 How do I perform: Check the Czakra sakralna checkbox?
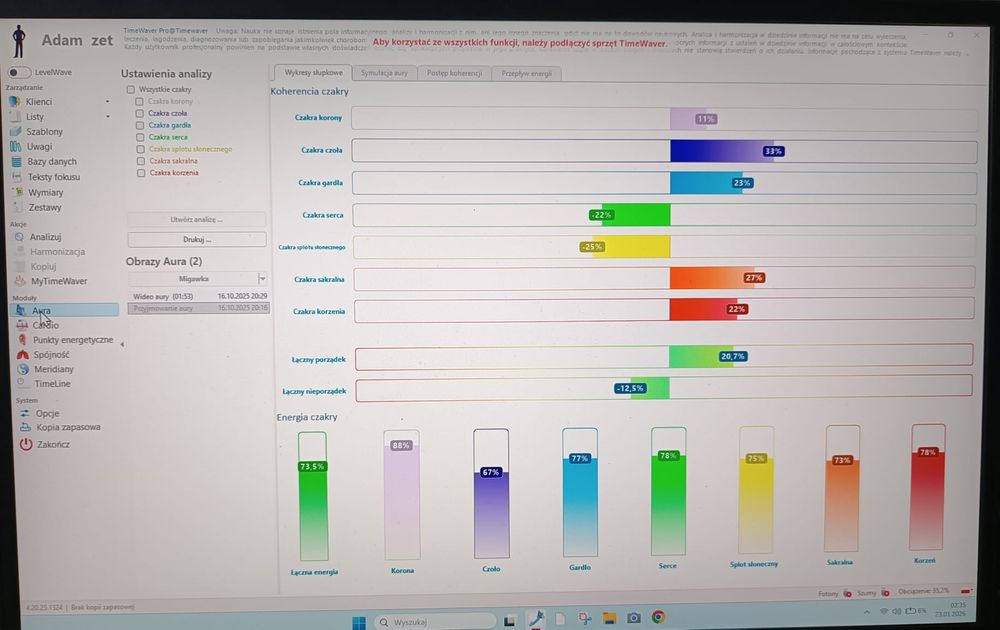pyautogui.click(x=141, y=161)
